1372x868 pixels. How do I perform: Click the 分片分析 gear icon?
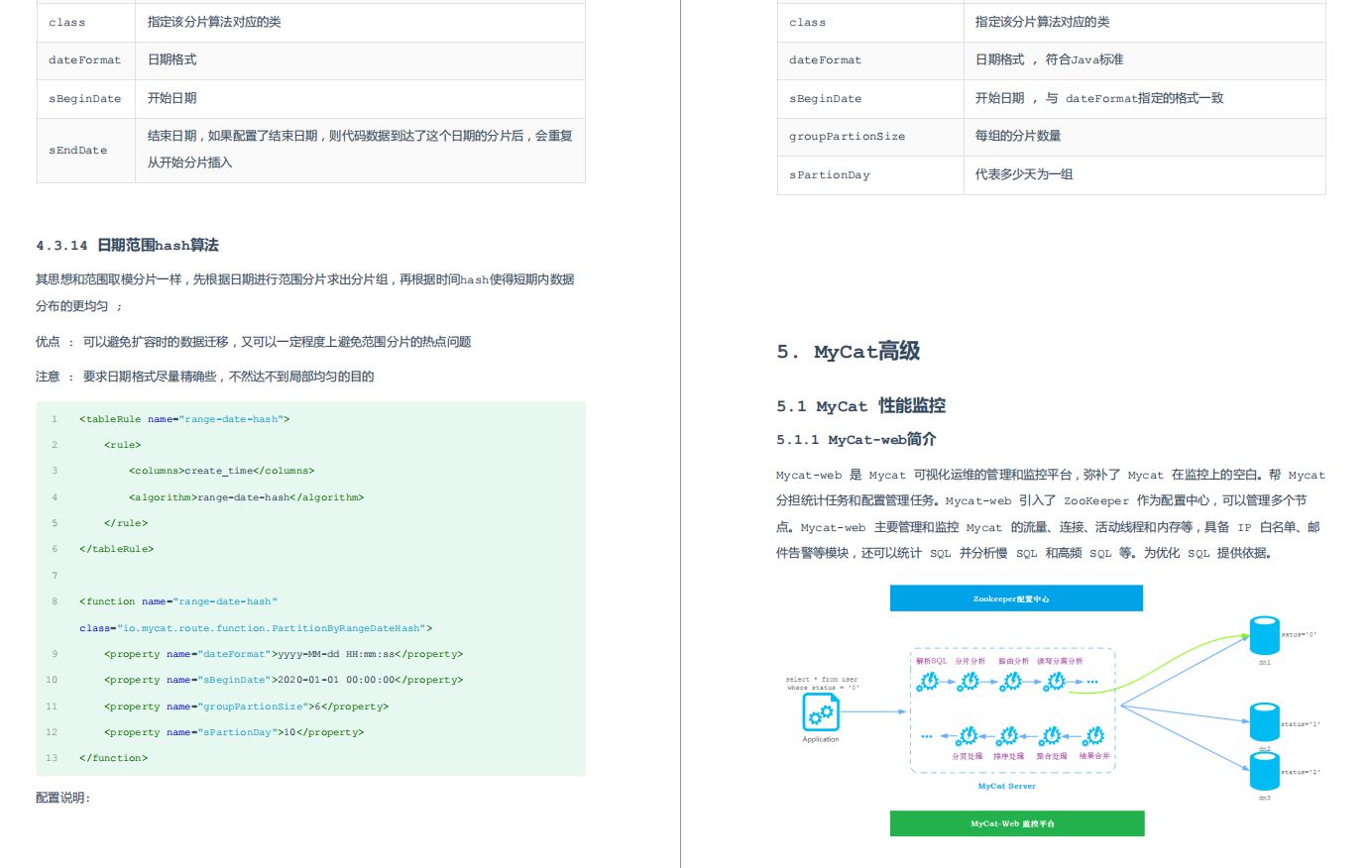(968, 683)
